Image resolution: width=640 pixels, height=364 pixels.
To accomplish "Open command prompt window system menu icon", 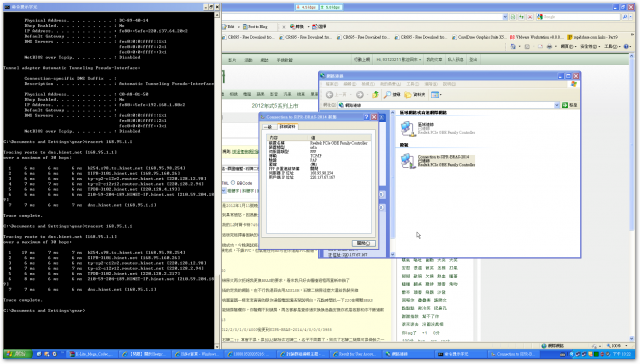I will coord(7,7).
